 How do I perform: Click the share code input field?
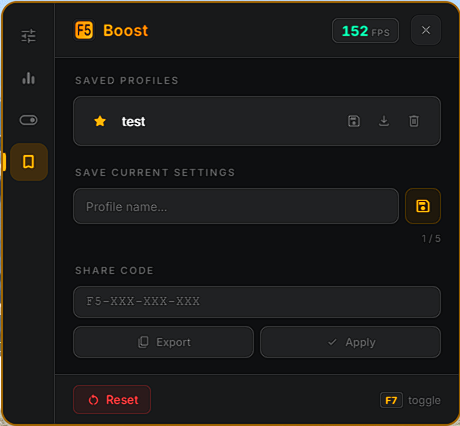point(257,302)
